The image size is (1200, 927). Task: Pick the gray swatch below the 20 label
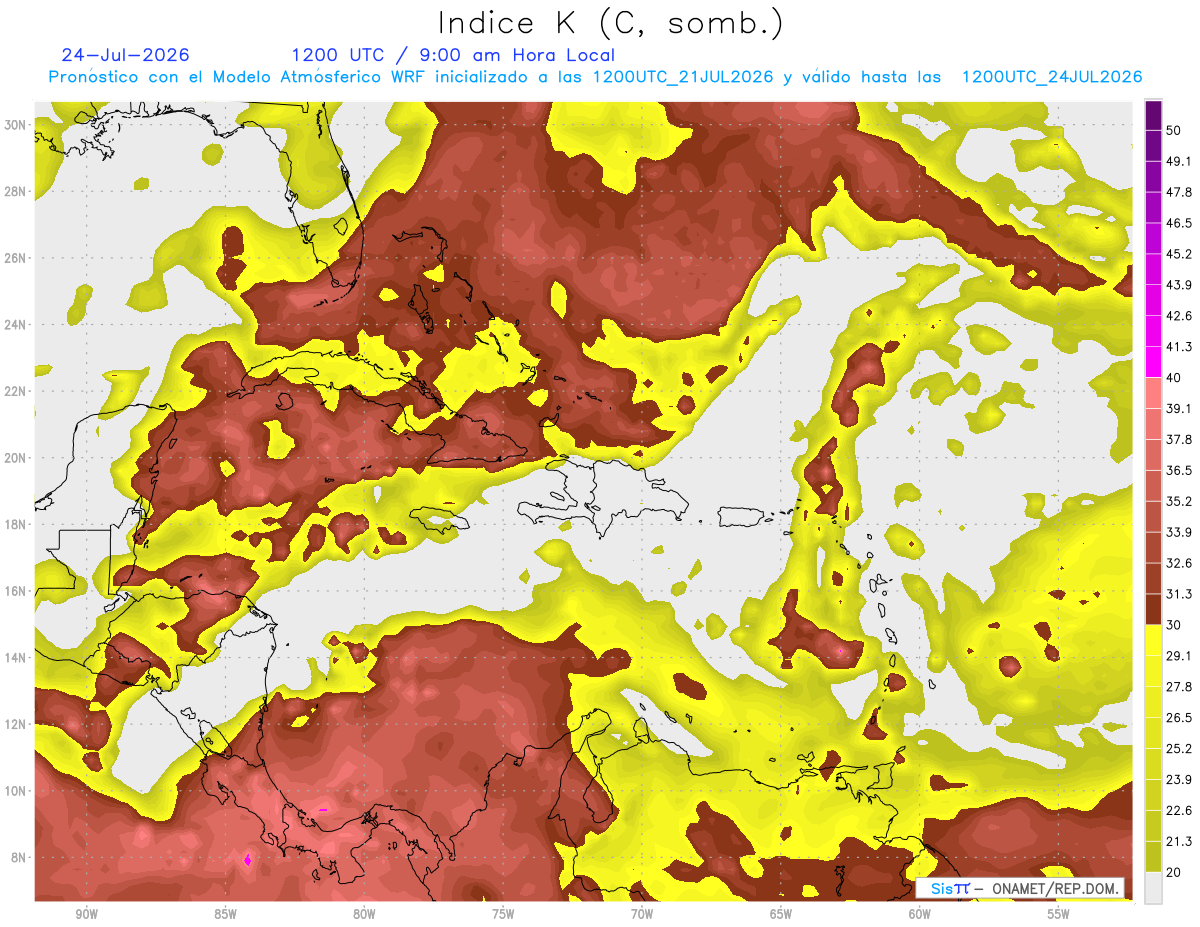tap(1153, 889)
